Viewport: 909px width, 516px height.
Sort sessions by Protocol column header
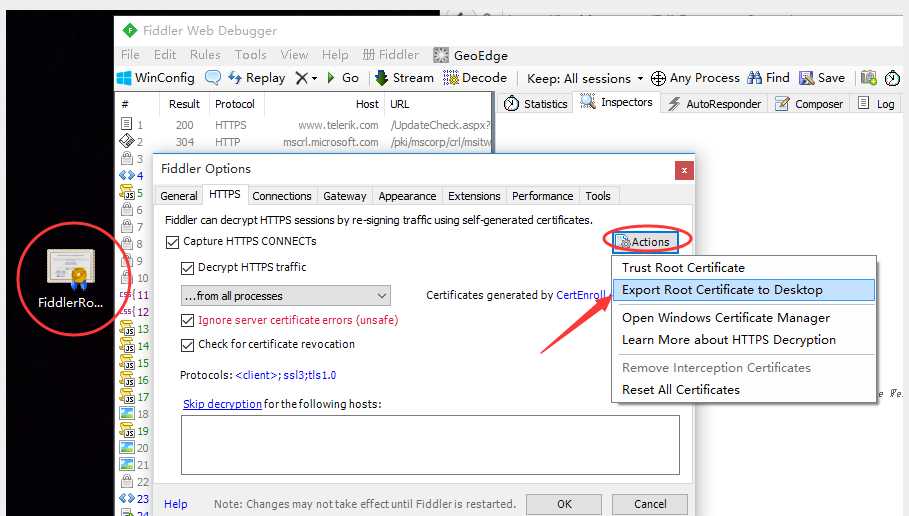[235, 104]
